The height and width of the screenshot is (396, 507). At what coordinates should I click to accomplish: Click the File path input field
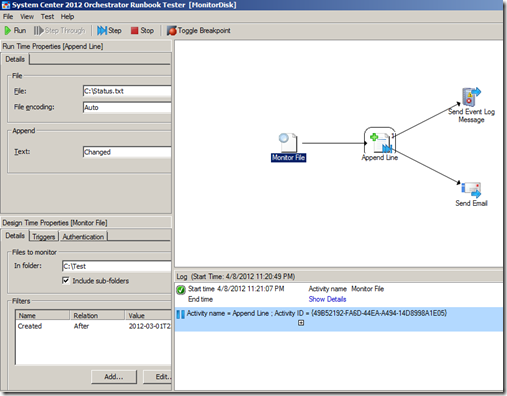(127, 91)
